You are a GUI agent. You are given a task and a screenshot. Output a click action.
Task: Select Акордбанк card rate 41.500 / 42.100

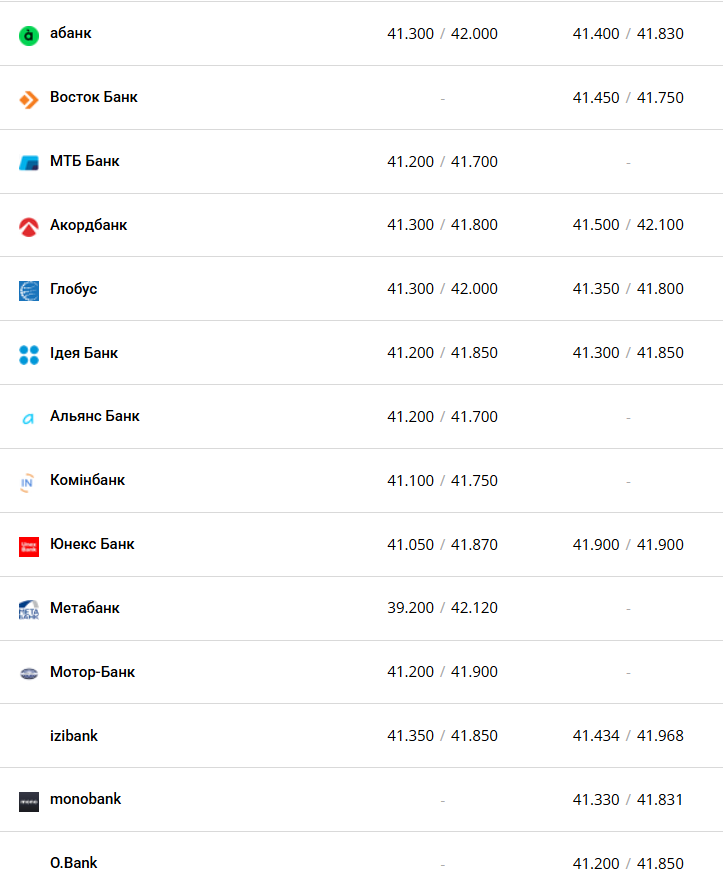(628, 225)
